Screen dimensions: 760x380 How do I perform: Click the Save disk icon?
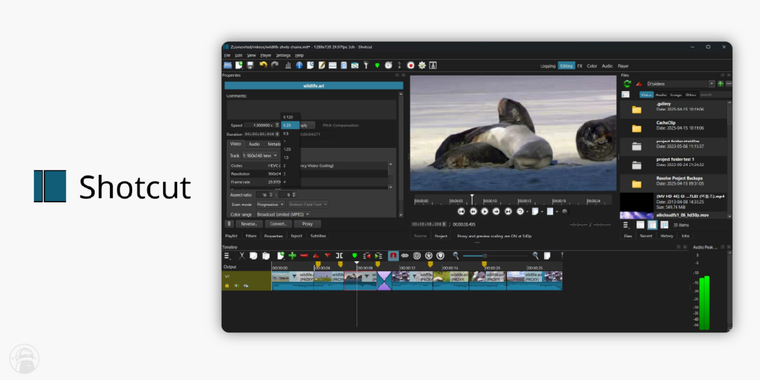(251, 65)
